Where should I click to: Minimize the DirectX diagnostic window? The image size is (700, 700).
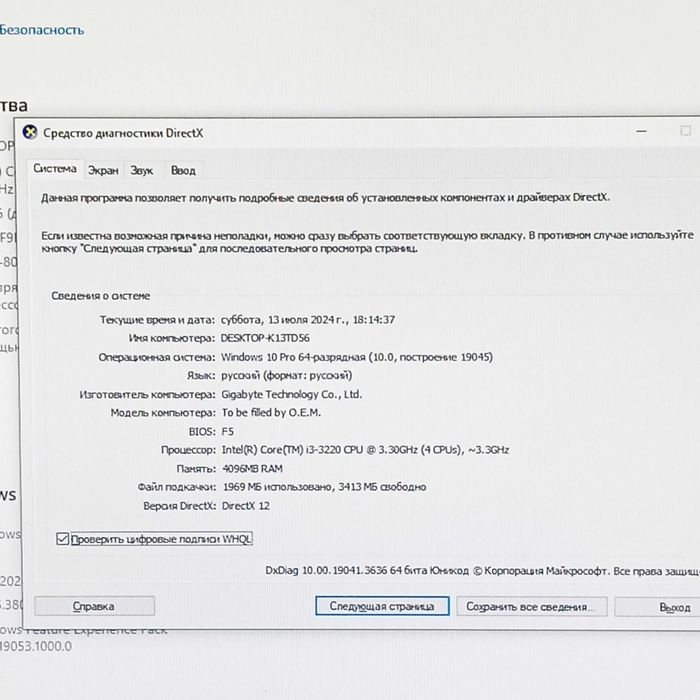[642, 131]
